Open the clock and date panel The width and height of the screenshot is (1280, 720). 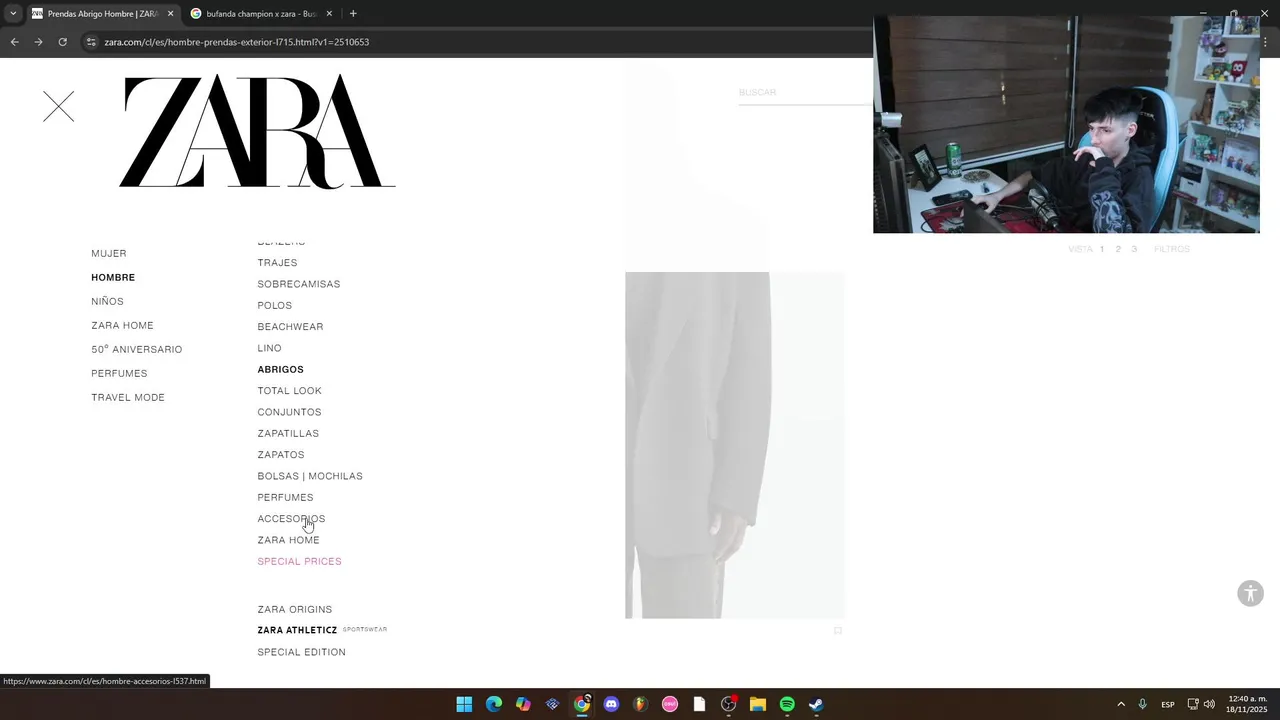[x=1247, y=704]
